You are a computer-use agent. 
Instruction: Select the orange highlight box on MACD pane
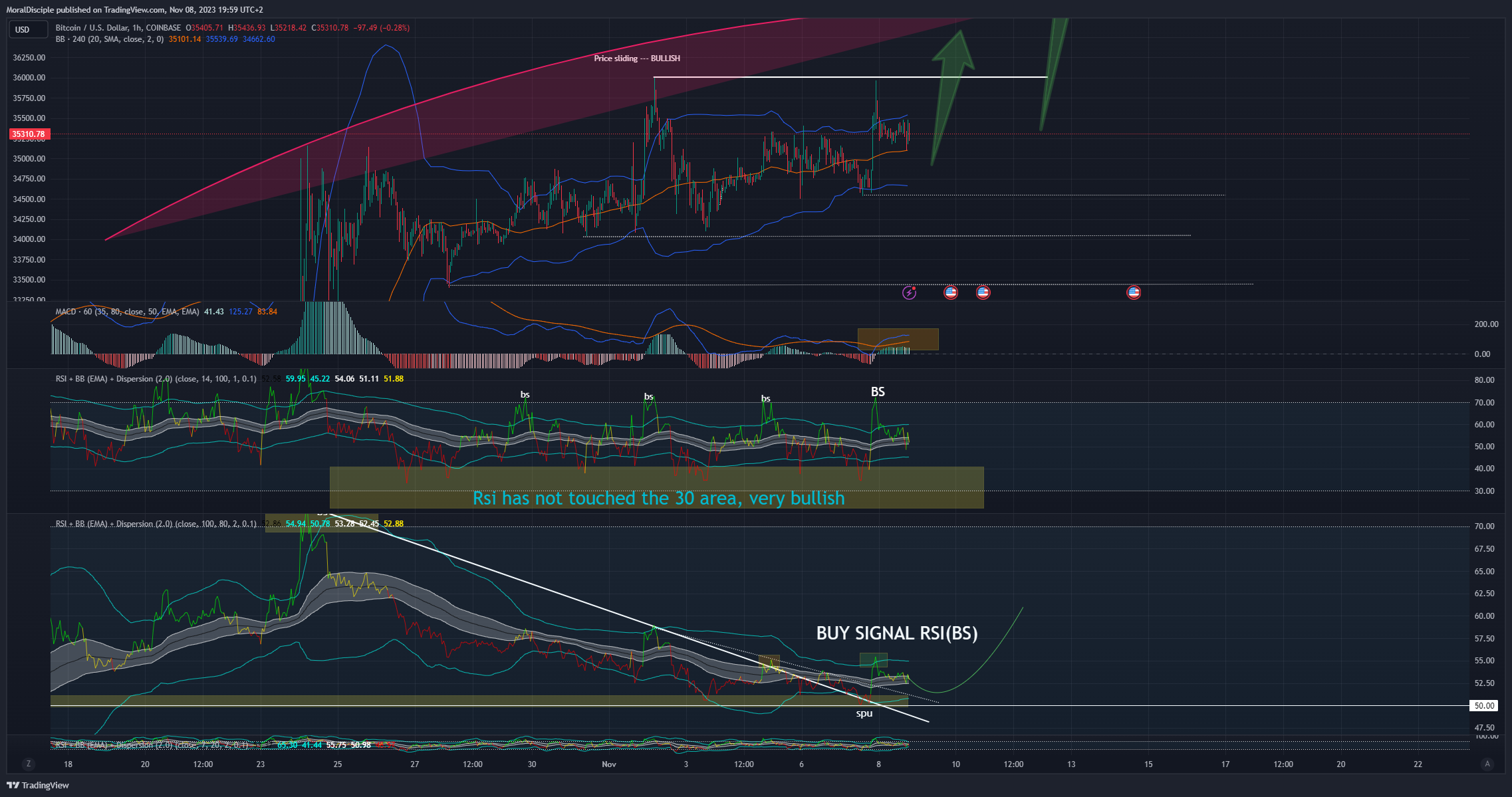898,339
